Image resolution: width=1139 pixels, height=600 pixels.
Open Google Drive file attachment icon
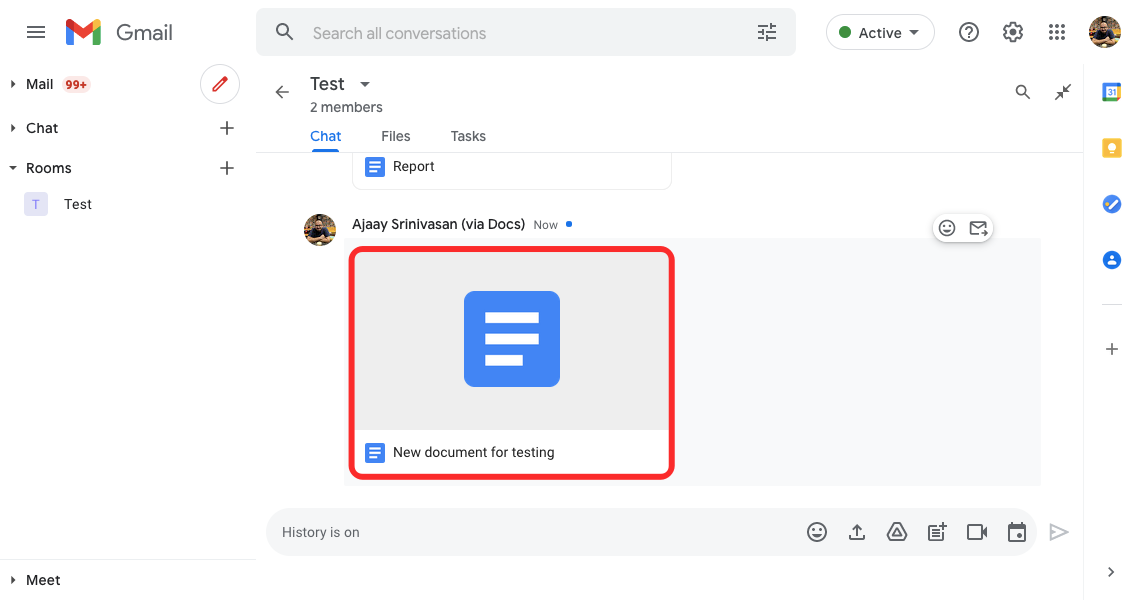tap(897, 532)
